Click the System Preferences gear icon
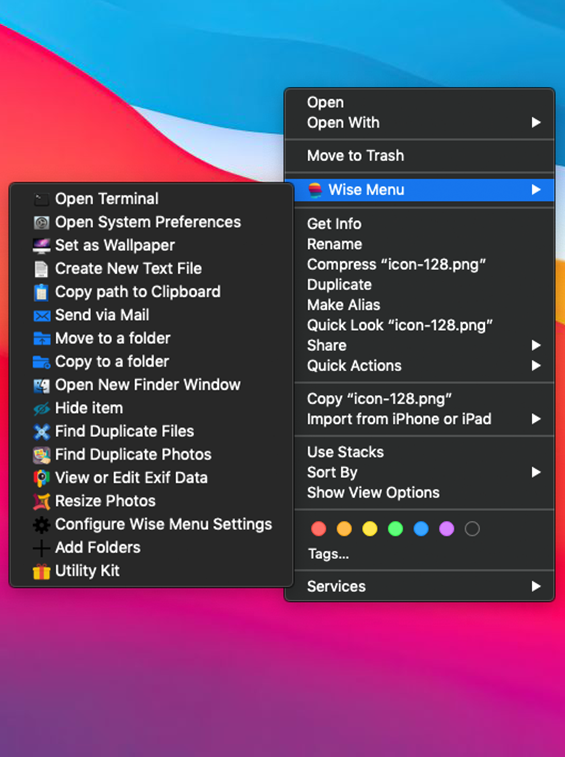This screenshot has height=757, width=565. click(x=42, y=222)
